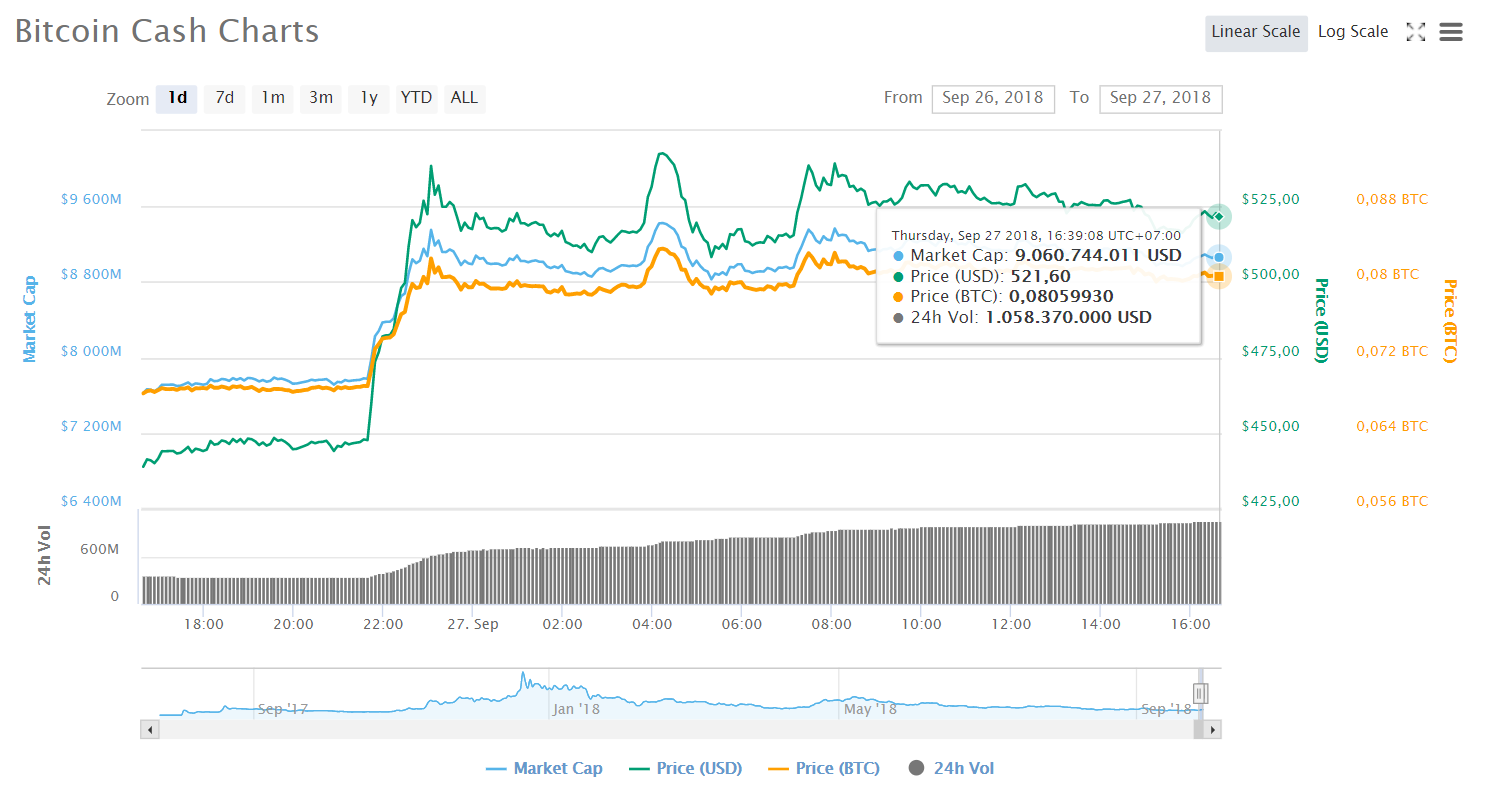The width and height of the screenshot is (1501, 798).
Task: Click the $500,00 price axis label
Action: tap(1270, 274)
